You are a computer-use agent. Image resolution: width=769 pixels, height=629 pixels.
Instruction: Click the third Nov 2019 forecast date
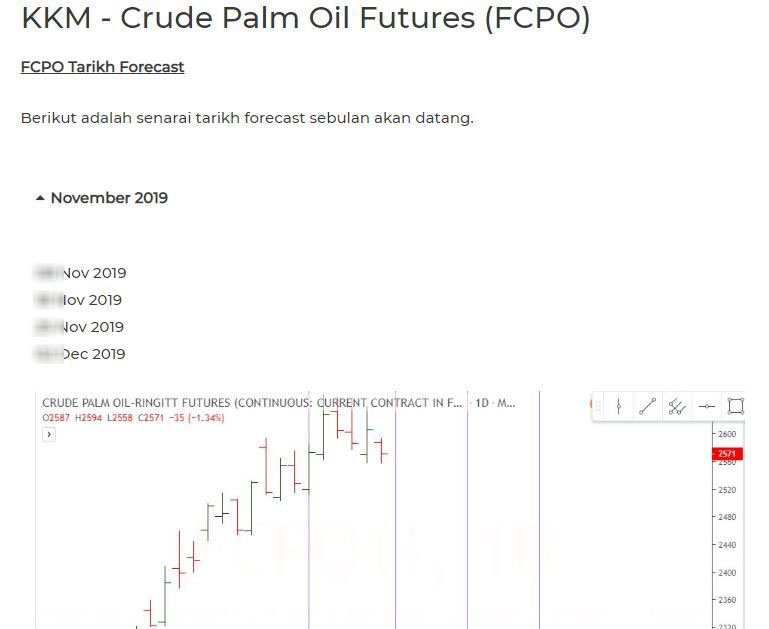tap(79, 327)
